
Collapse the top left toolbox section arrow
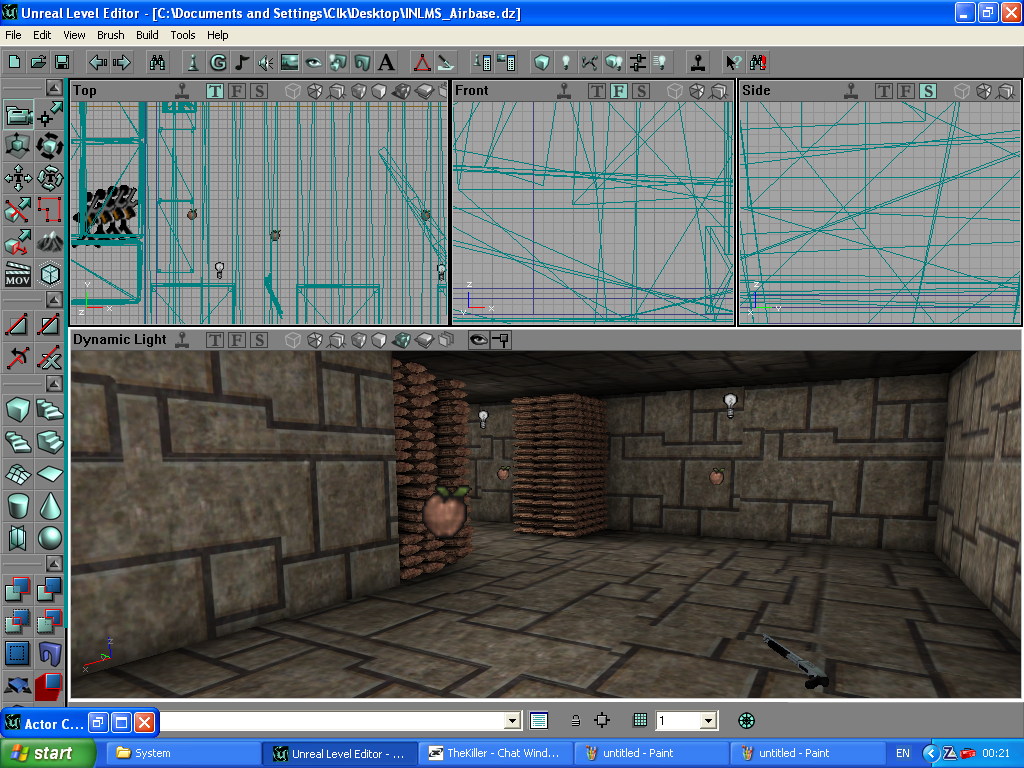53,88
